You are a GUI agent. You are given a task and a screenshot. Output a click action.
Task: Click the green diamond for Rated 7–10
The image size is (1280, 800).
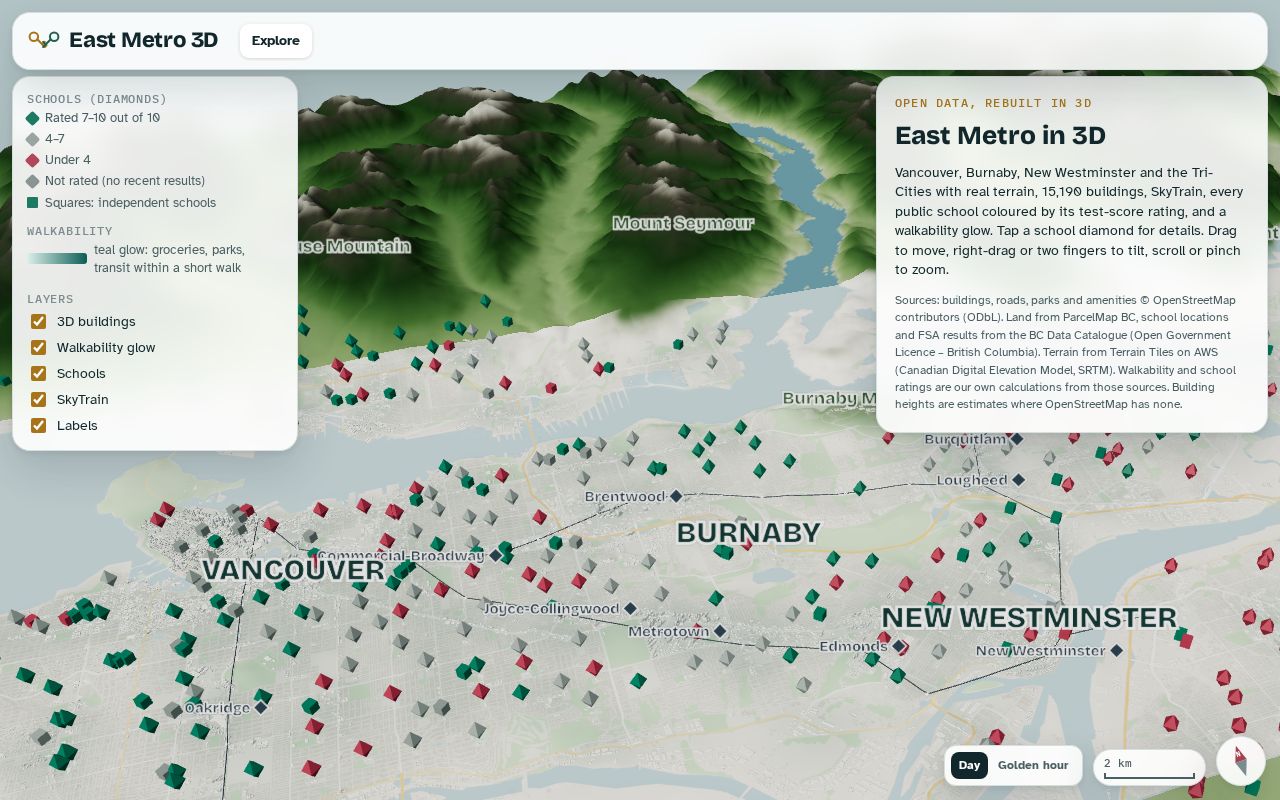point(33,118)
